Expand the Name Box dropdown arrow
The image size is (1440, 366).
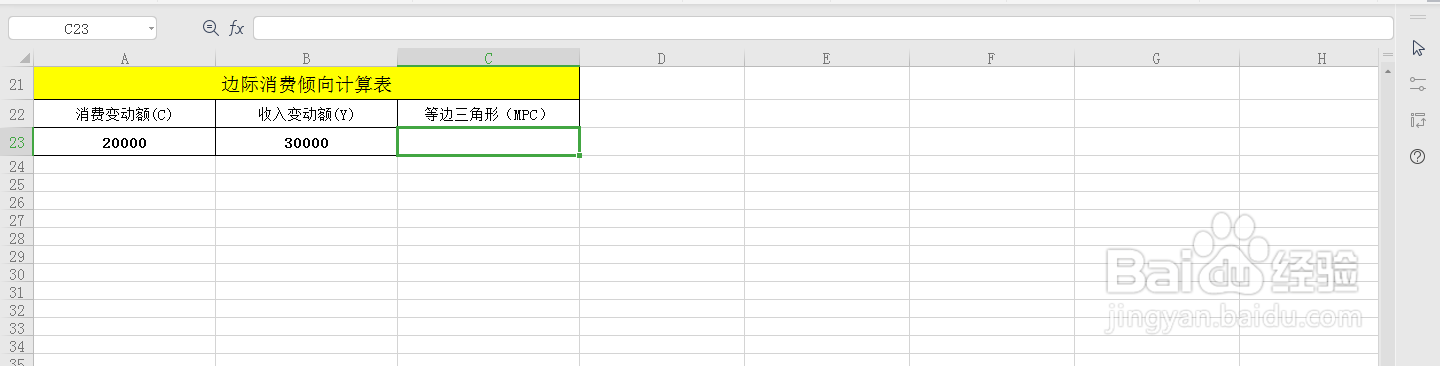point(151,29)
